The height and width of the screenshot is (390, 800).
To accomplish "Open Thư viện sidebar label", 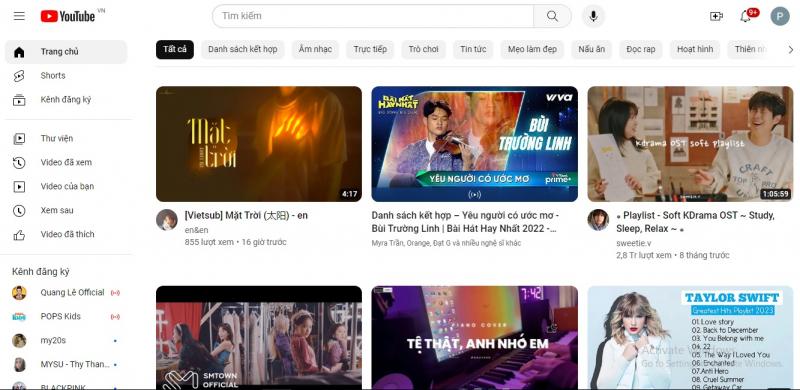I will pos(57,139).
